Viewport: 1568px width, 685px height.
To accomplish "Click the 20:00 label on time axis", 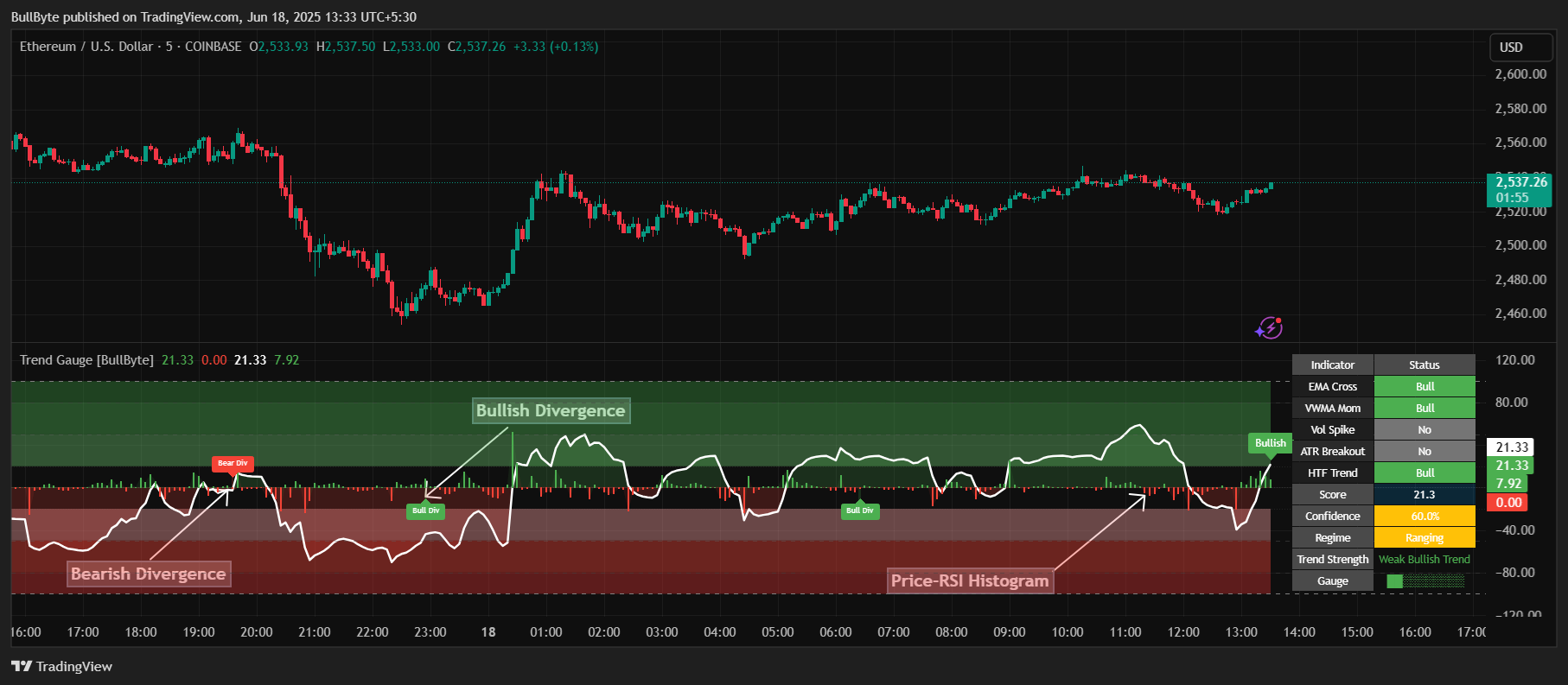I will 256,632.
